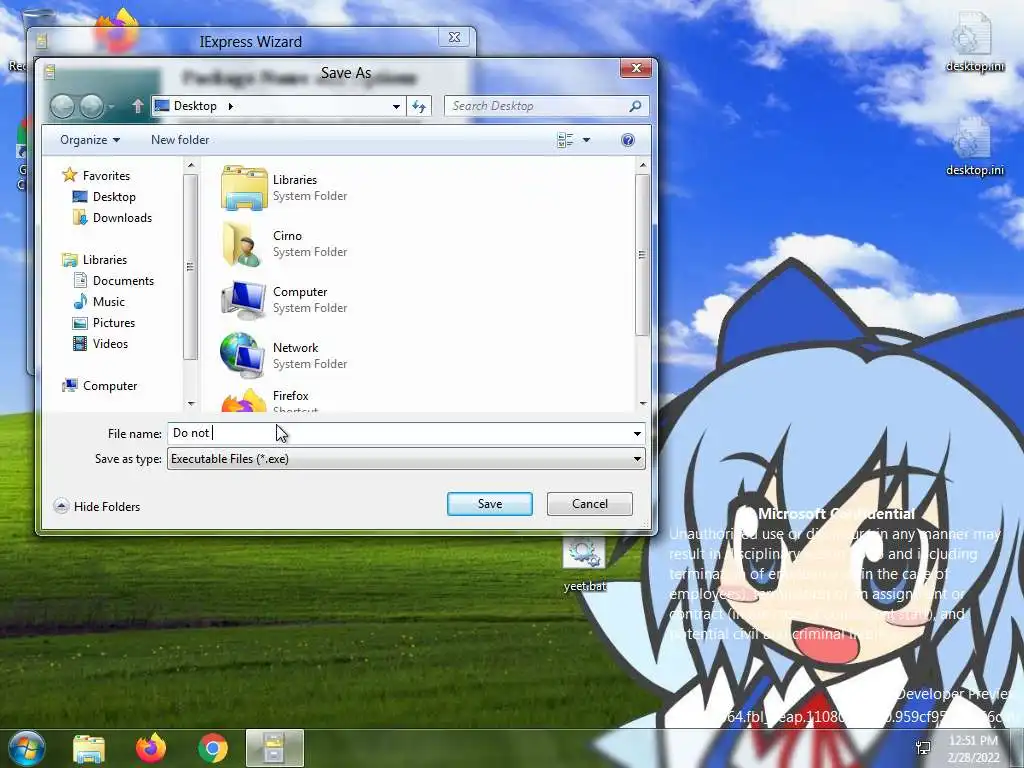
Task: Select Desktop under Favorites
Action: coord(104,197)
